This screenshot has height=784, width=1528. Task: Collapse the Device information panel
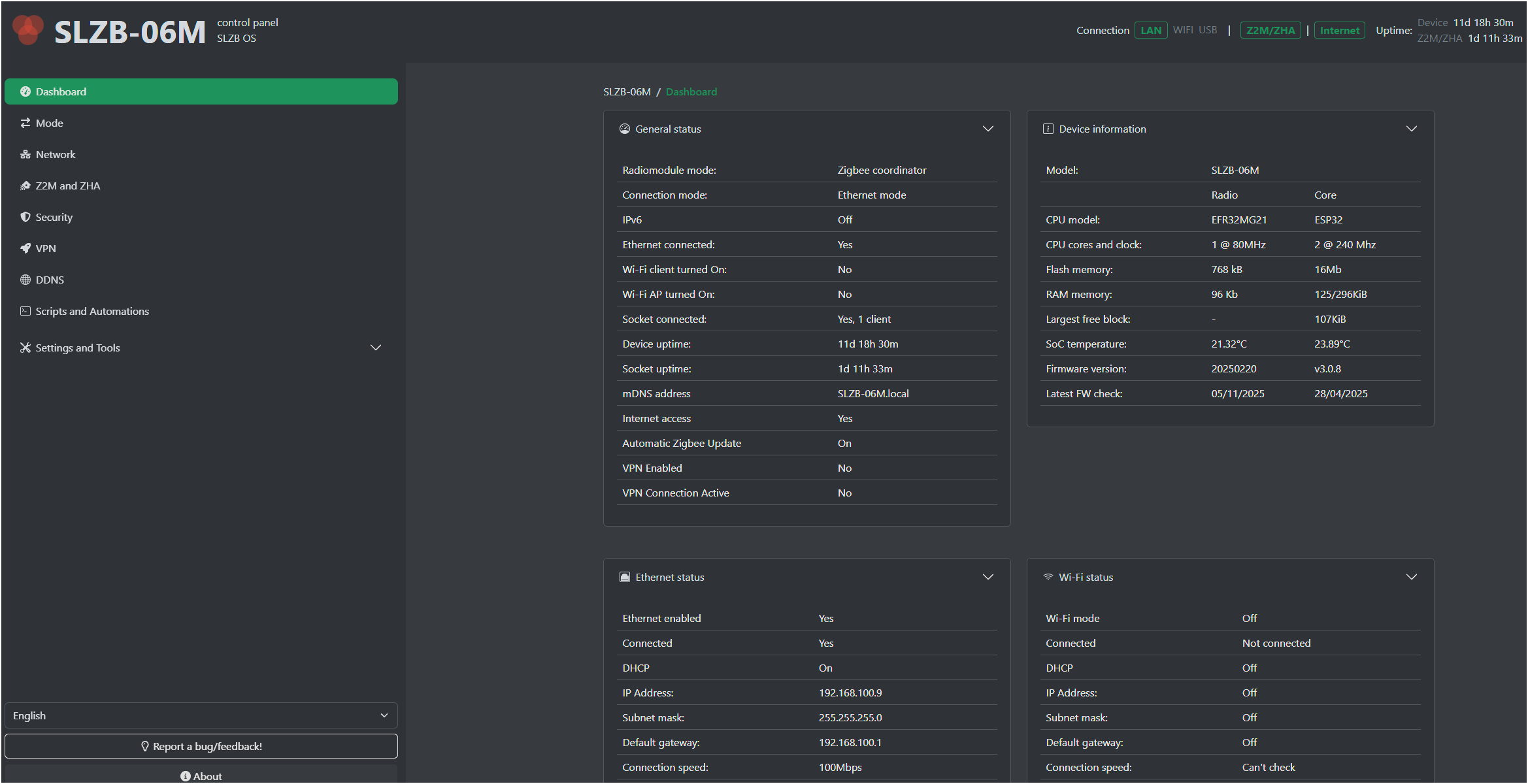point(1411,129)
